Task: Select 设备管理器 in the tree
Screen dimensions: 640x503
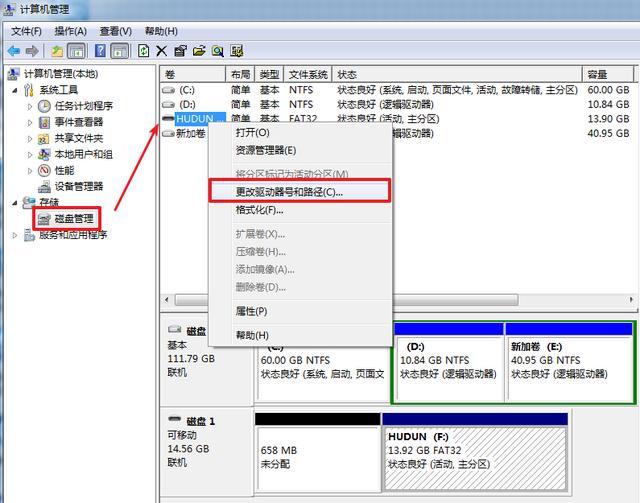Action: coord(79,187)
